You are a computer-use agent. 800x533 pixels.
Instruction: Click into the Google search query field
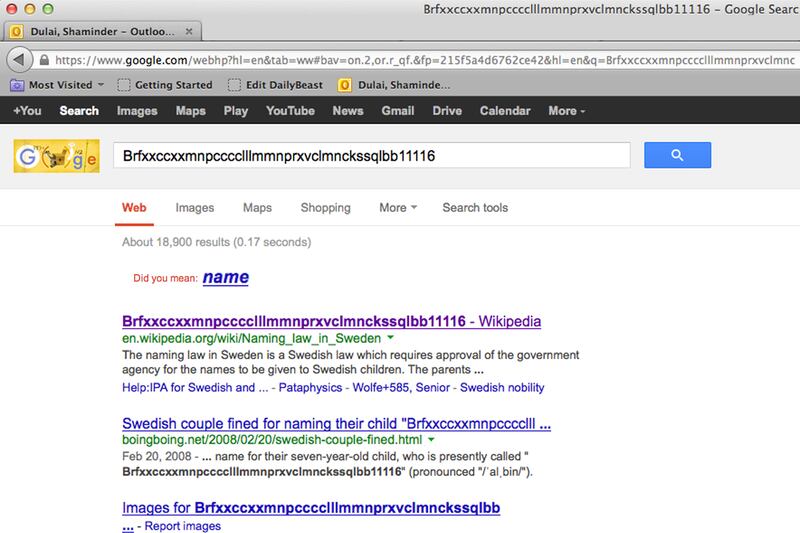point(371,155)
